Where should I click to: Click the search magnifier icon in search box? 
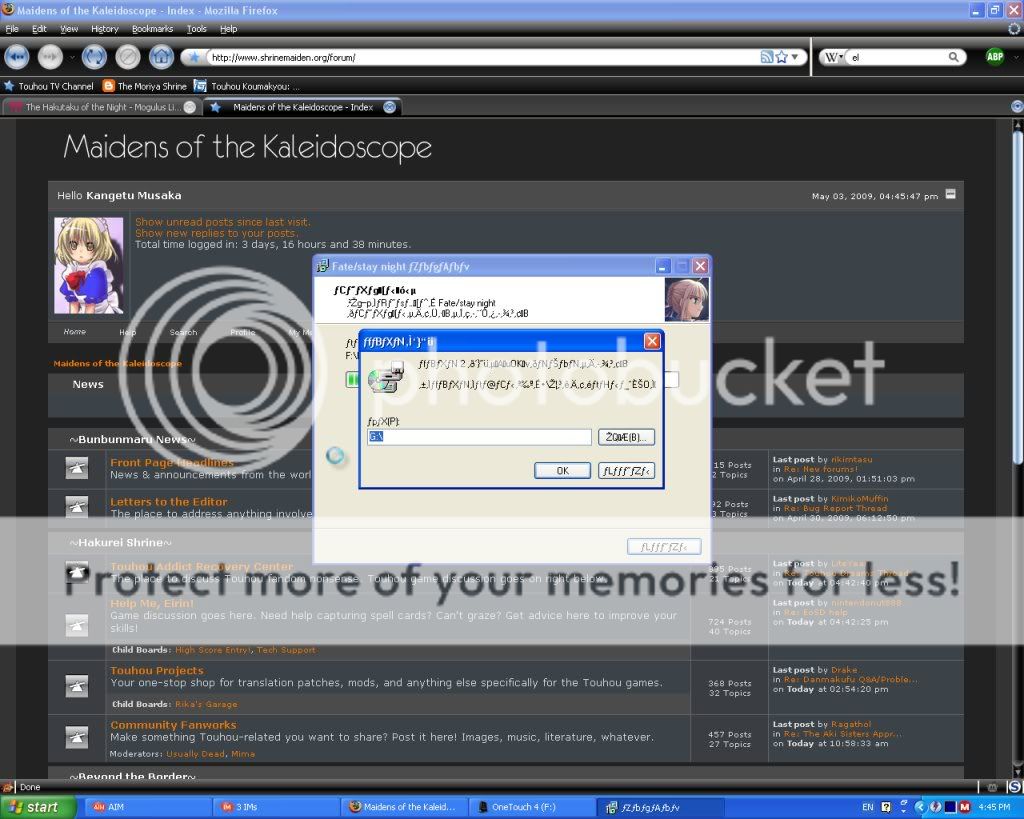click(955, 57)
